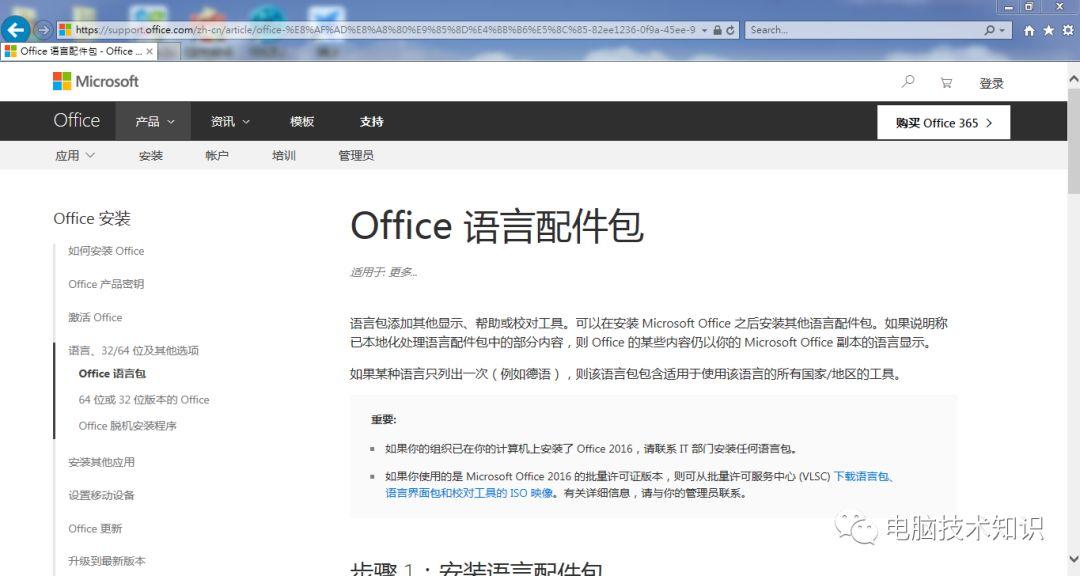Open 激活 Office in sidebar

[x=95, y=317]
